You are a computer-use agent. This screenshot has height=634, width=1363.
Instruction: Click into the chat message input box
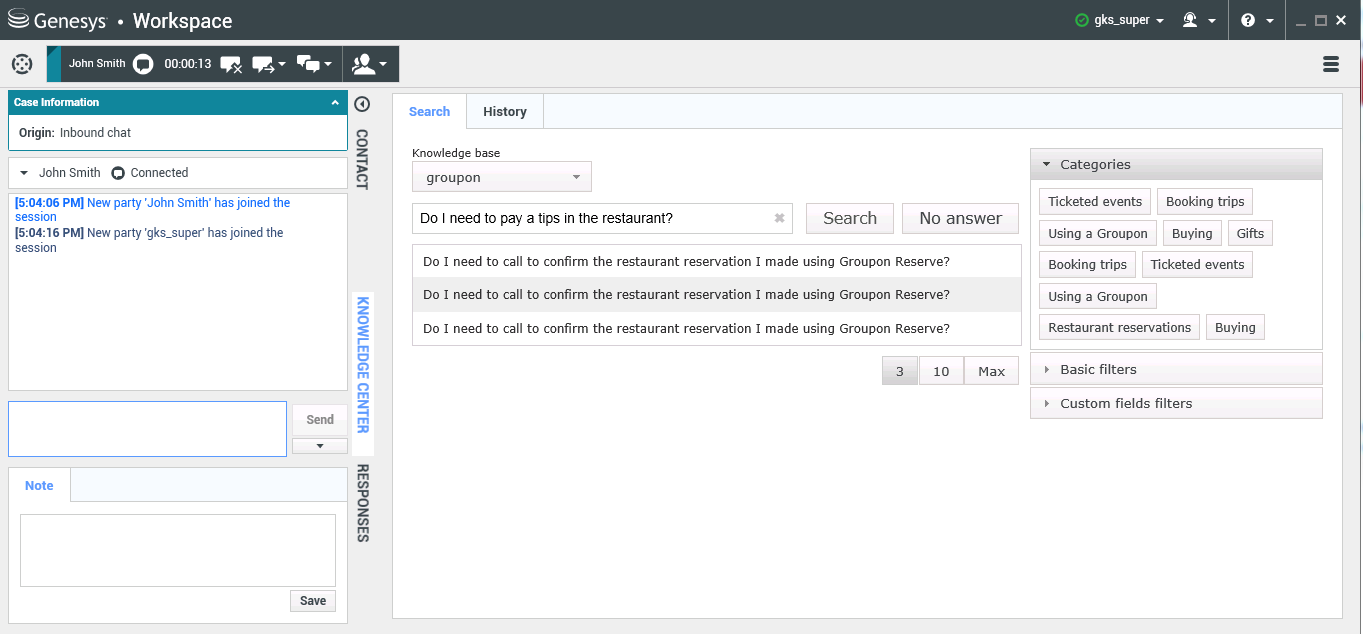click(147, 429)
